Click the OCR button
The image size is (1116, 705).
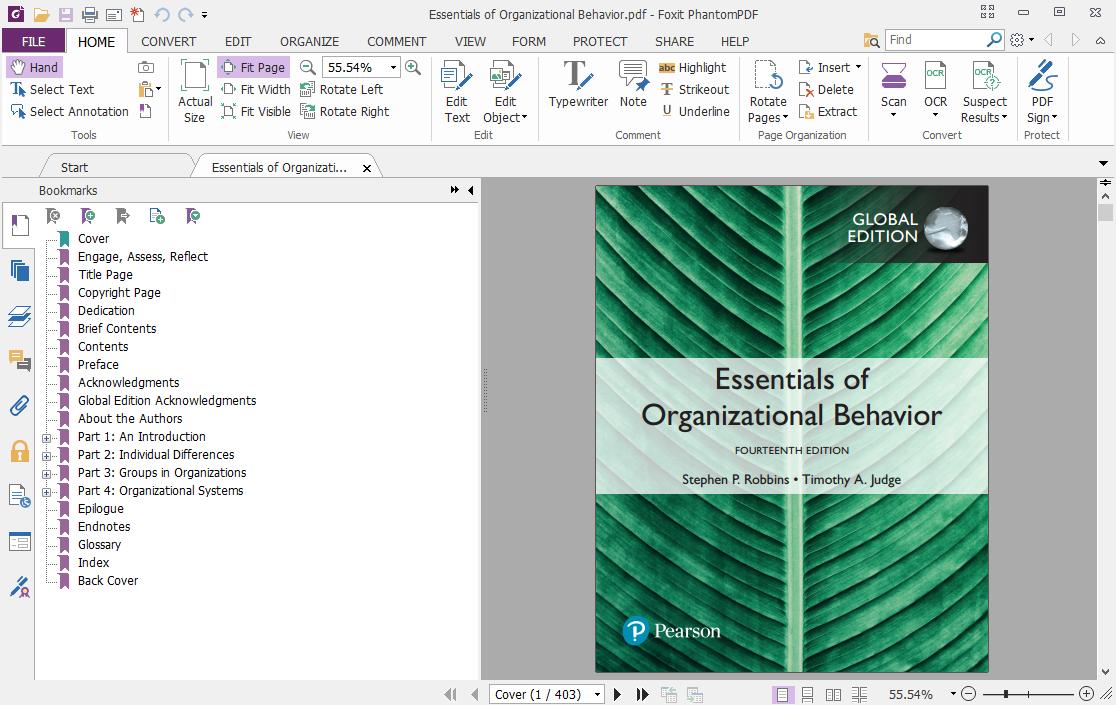coord(935,91)
